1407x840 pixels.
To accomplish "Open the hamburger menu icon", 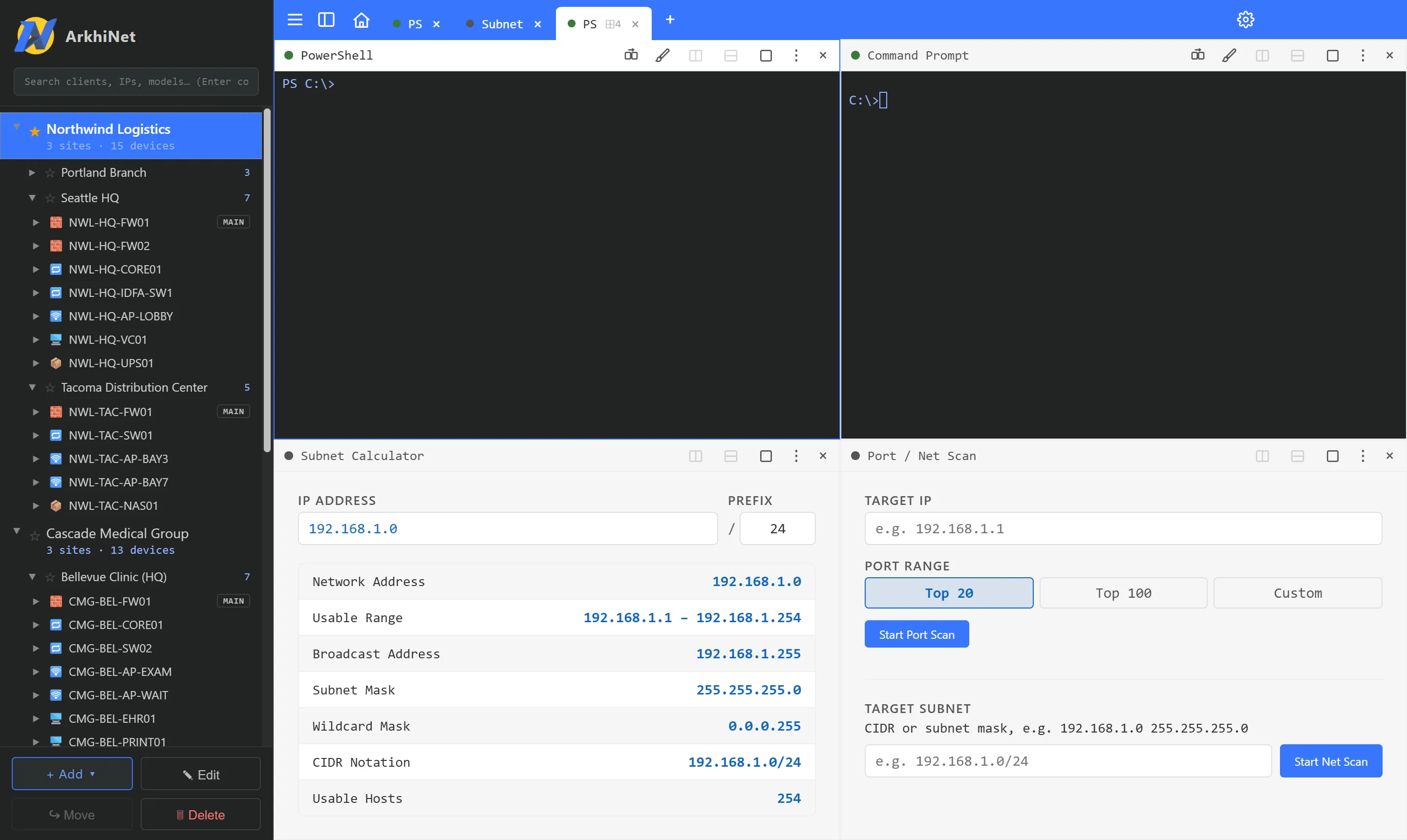I will [x=295, y=20].
